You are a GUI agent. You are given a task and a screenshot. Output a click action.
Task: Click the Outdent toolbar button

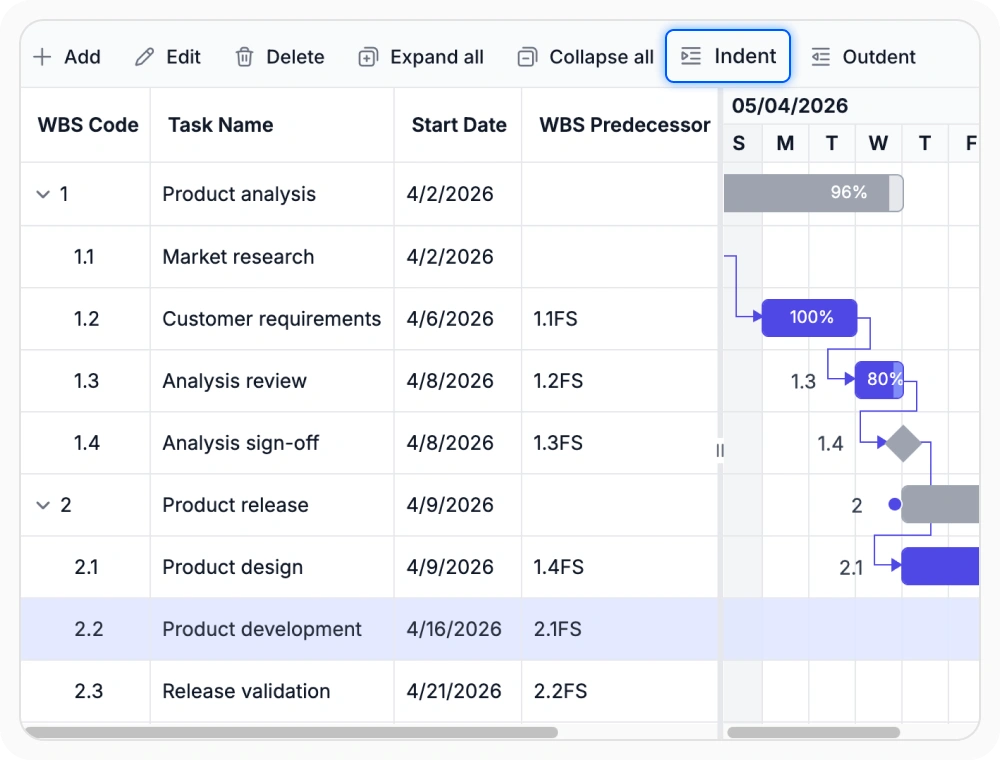(x=864, y=57)
